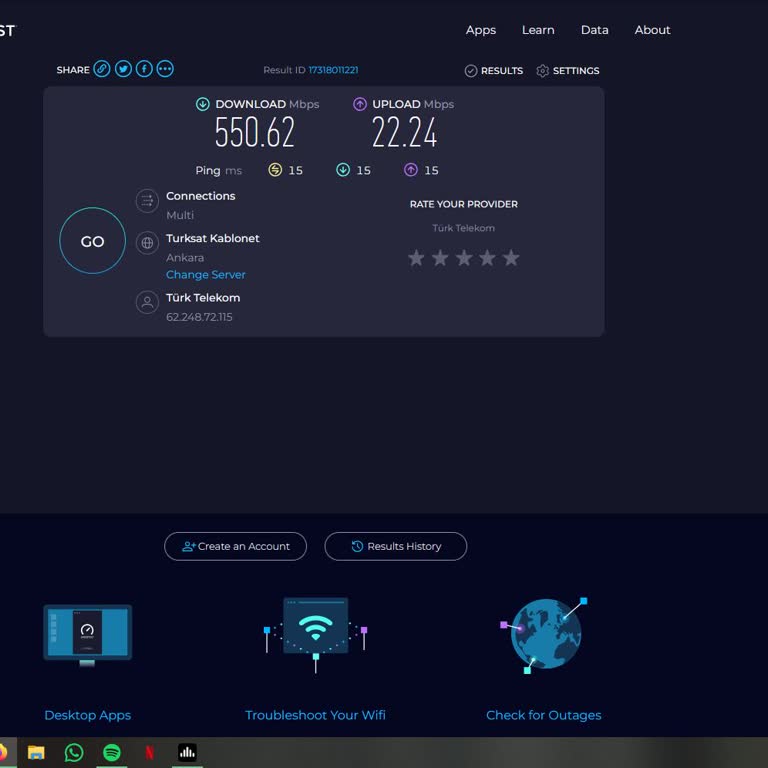
Task: Copy the result link via the share icon
Action: pyautogui.click(x=102, y=69)
